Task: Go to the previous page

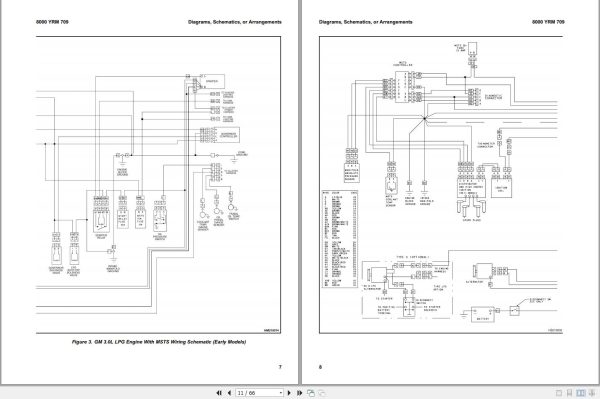Action: click(x=229, y=393)
